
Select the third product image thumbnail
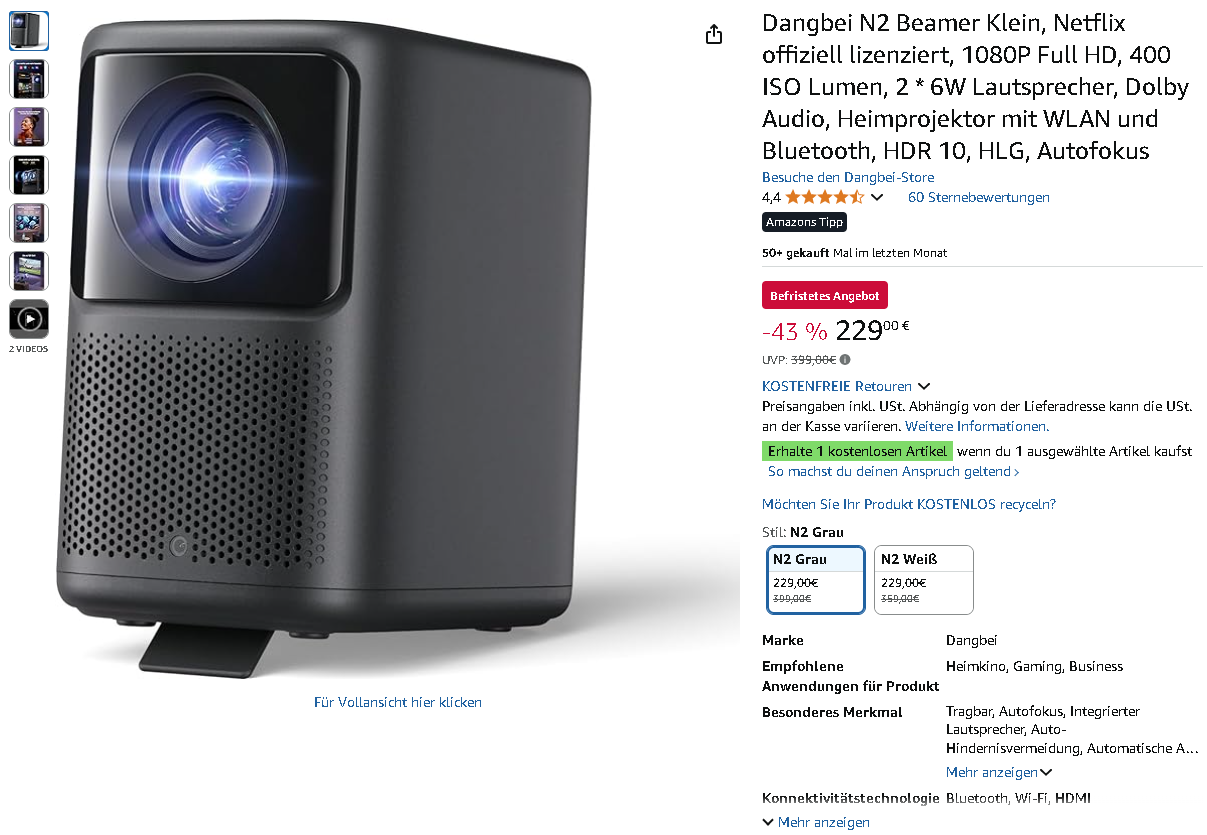point(29,127)
